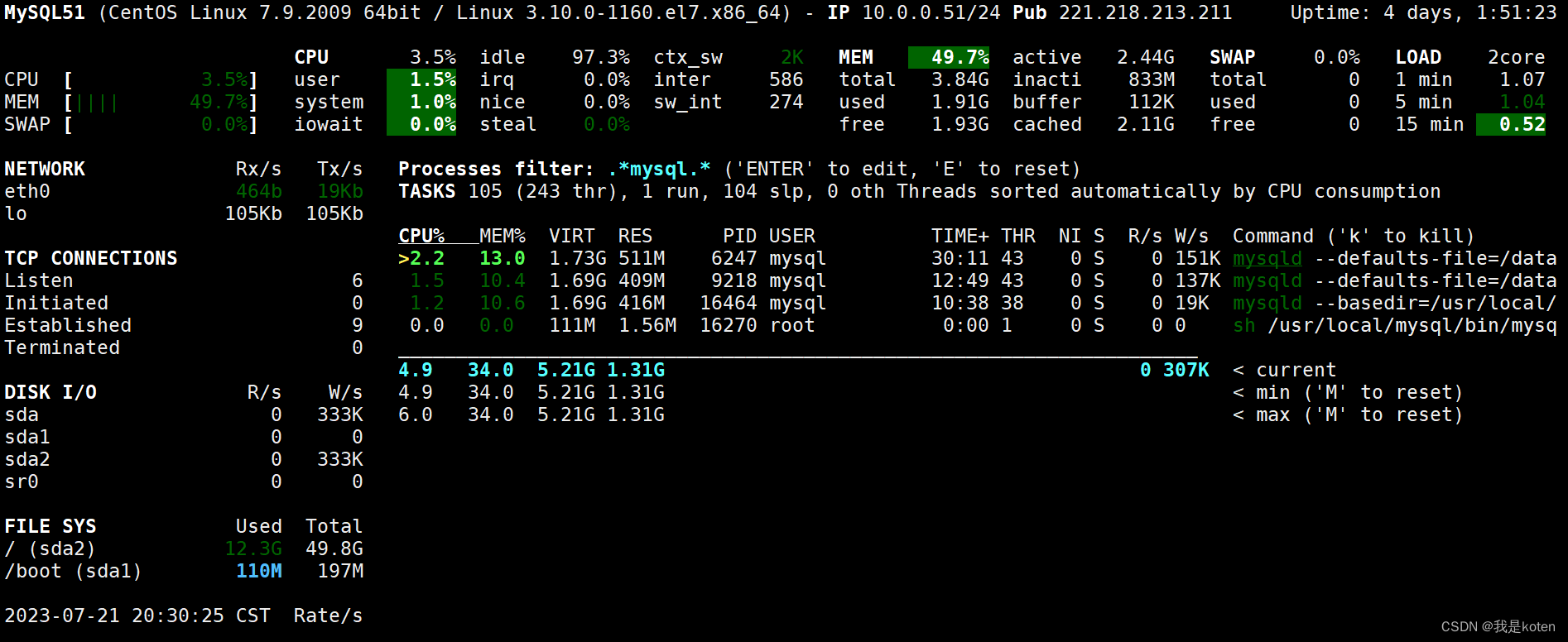Click the PID column header
This screenshot has width=1568, height=642.
tap(740, 237)
